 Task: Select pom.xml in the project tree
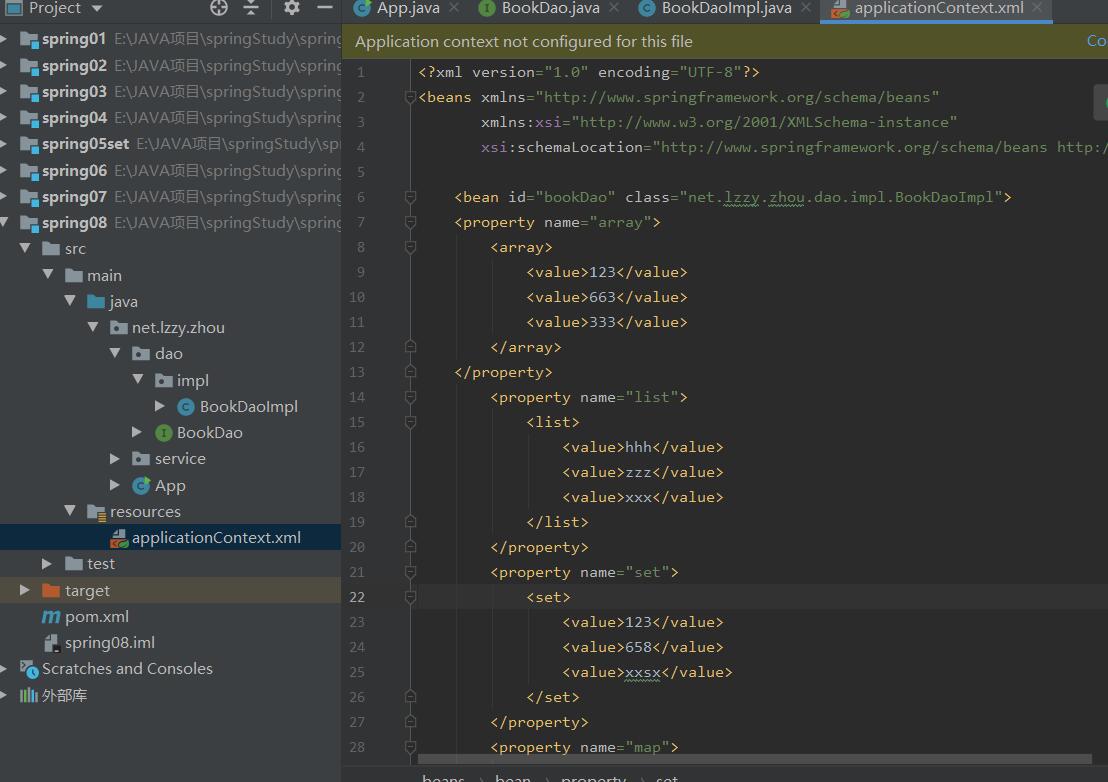(x=96, y=617)
